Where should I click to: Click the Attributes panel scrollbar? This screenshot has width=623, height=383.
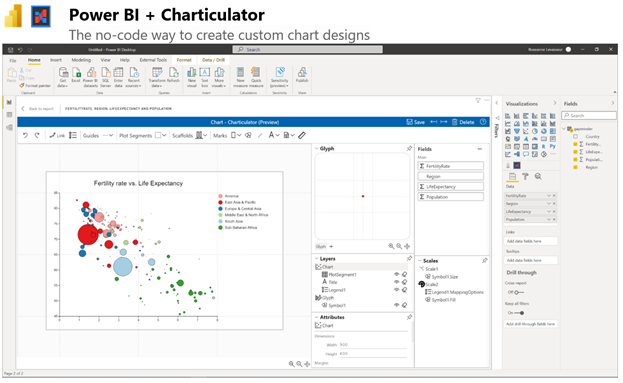(x=412, y=333)
